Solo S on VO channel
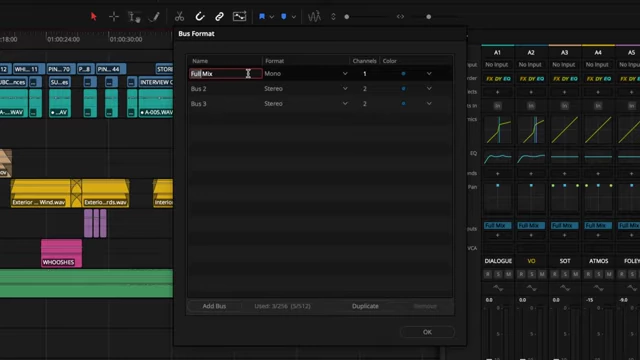 tap(531, 274)
